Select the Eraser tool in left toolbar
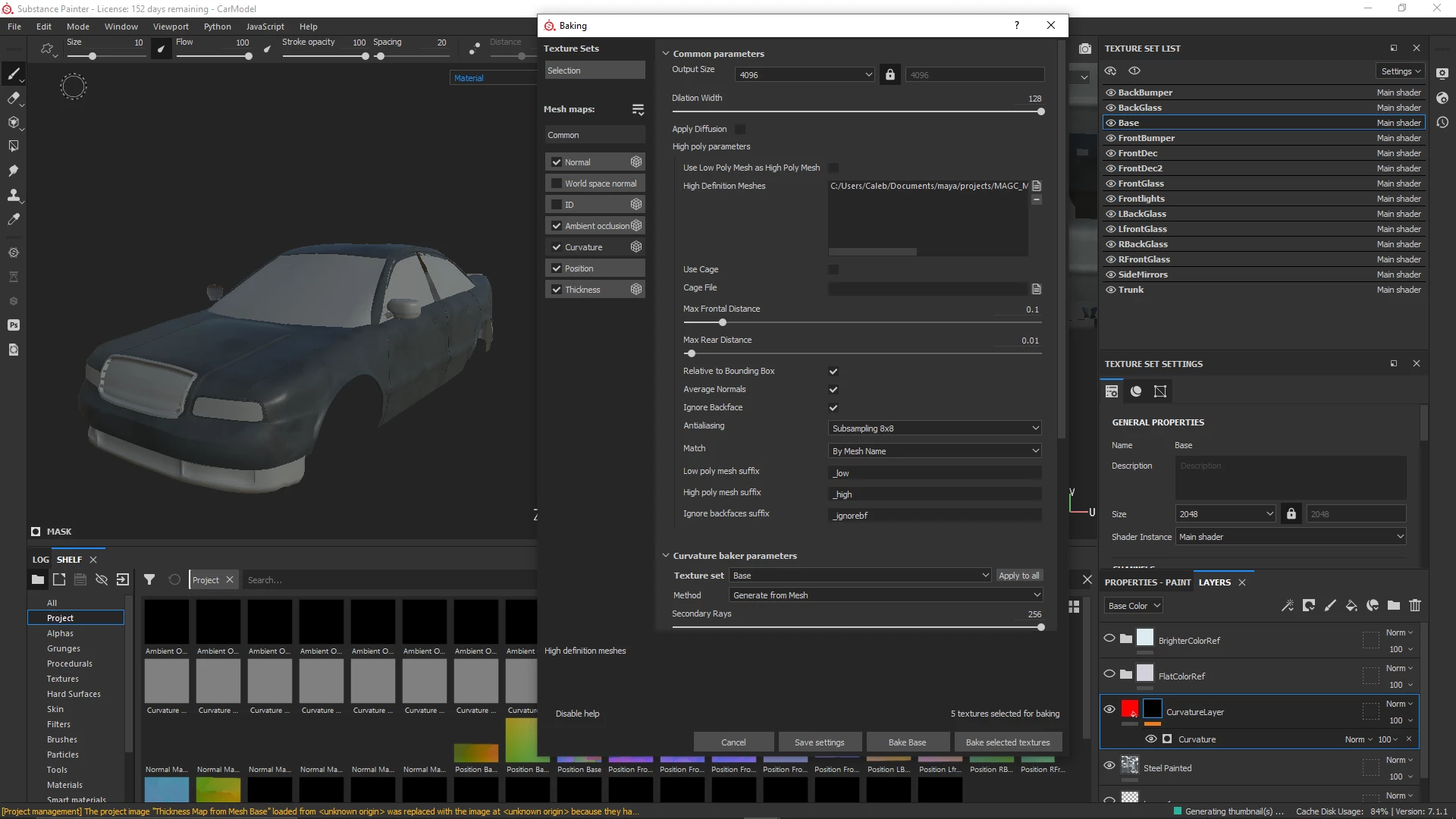This screenshot has width=1456, height=819. (x=13, y=98)
